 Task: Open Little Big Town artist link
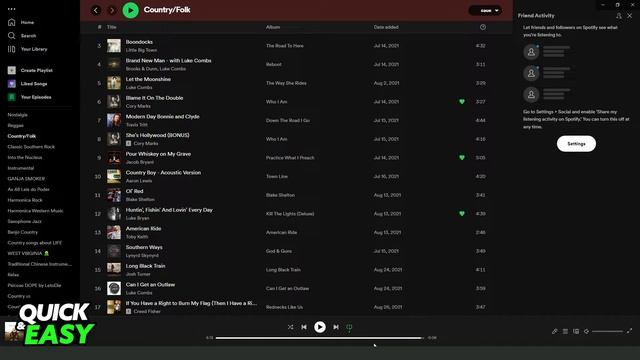coord(141,50)
